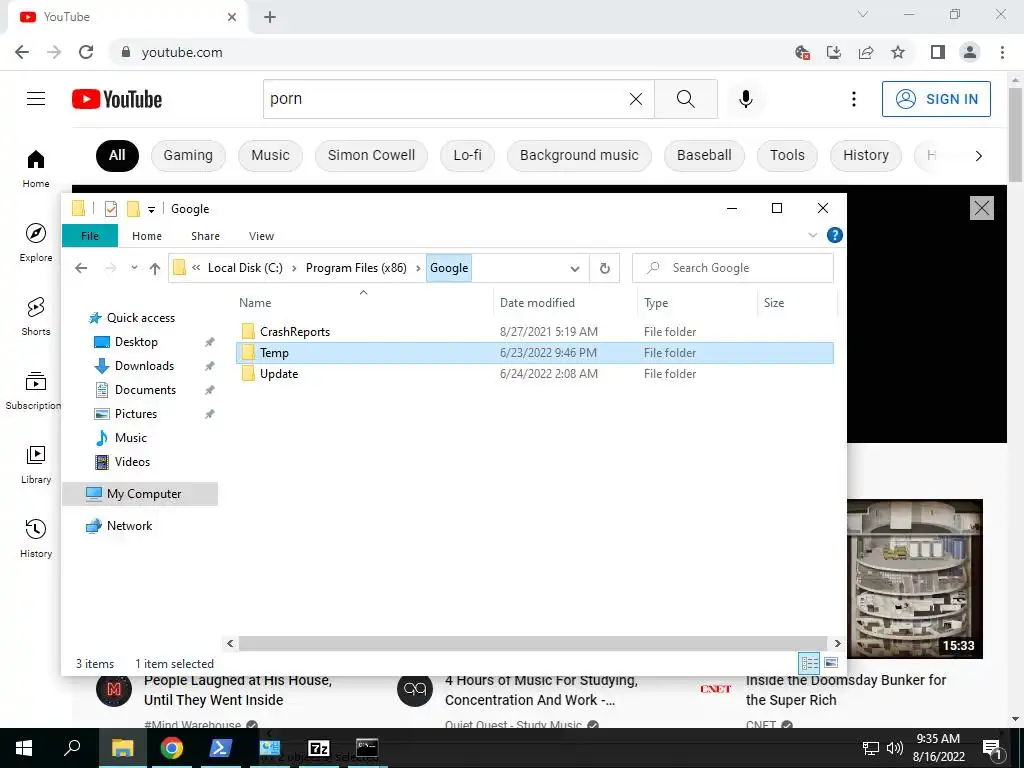Expand the Explorer ribbon chevron
Image resolution: width=1024 pixels, height=768 pixels.
tap(812, 235)
